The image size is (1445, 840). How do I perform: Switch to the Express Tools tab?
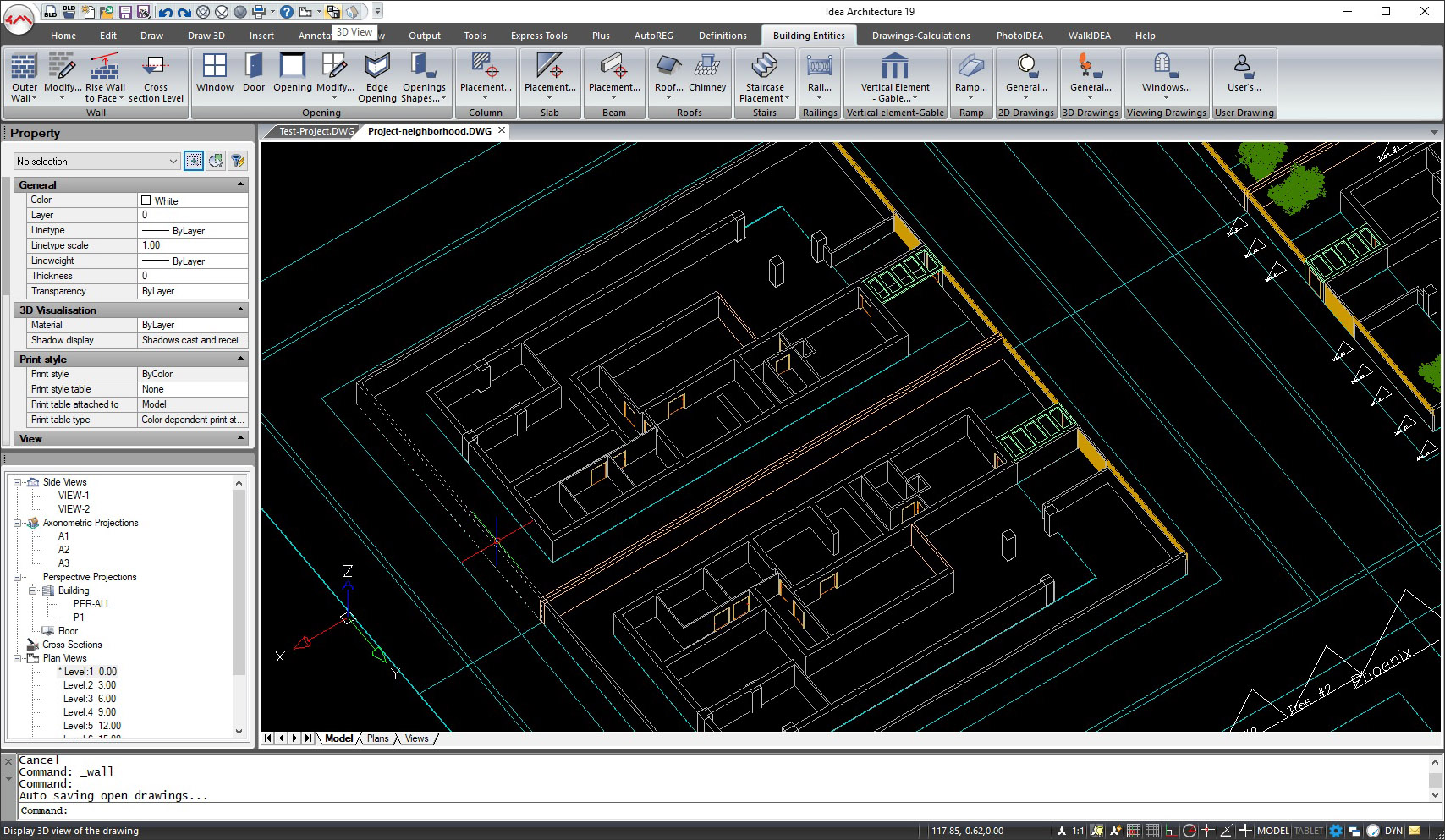[539, 36]
